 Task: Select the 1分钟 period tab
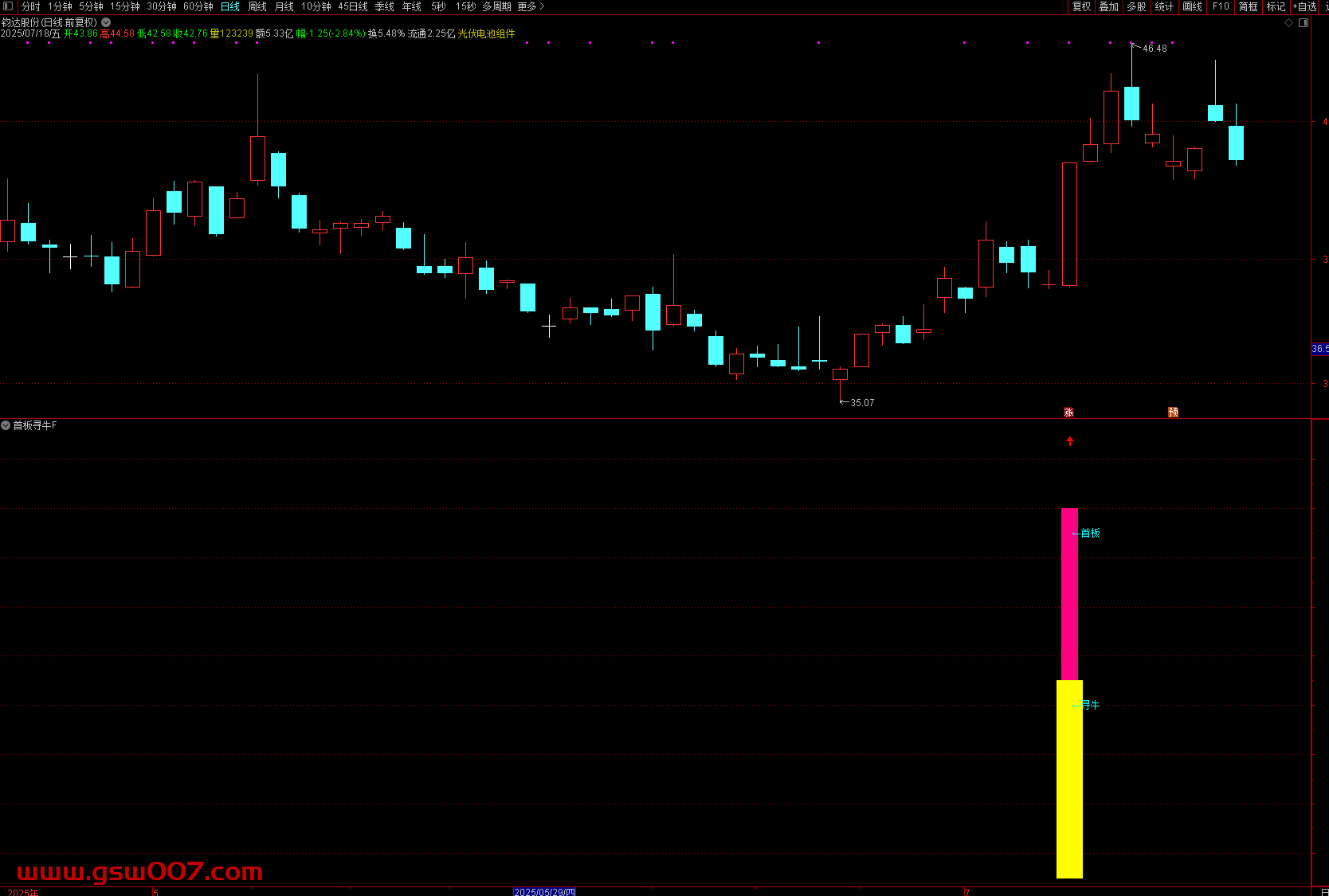pos(60,6)
